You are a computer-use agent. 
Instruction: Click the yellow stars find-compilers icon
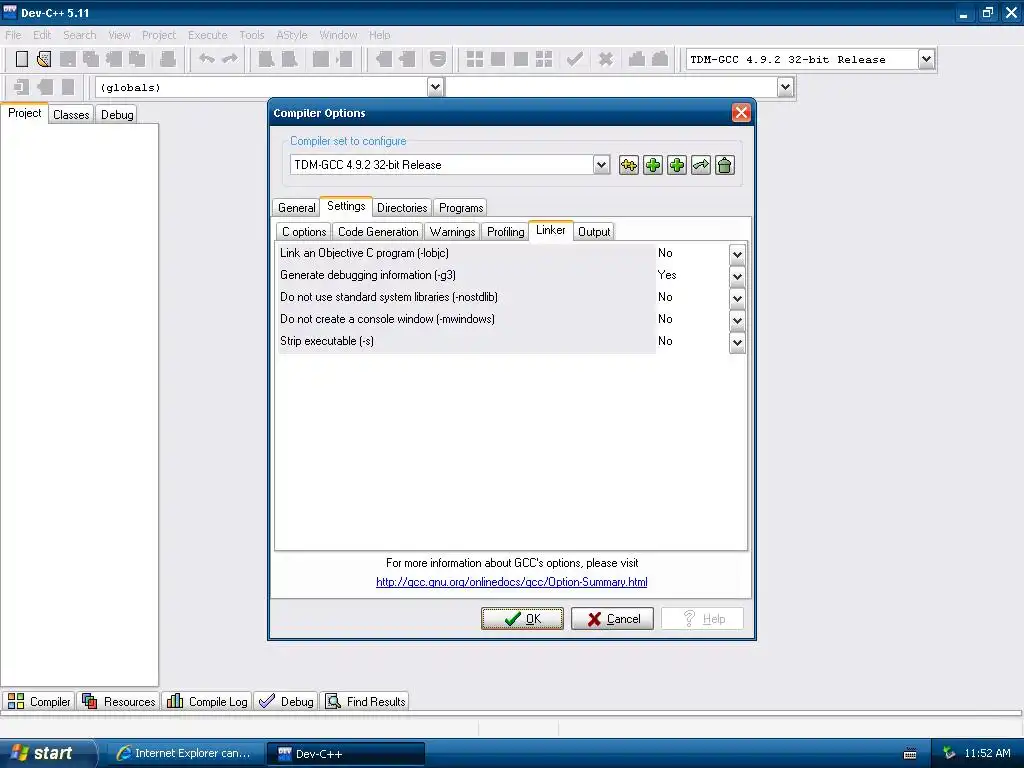pyautogui.click(x=628, y=165)
